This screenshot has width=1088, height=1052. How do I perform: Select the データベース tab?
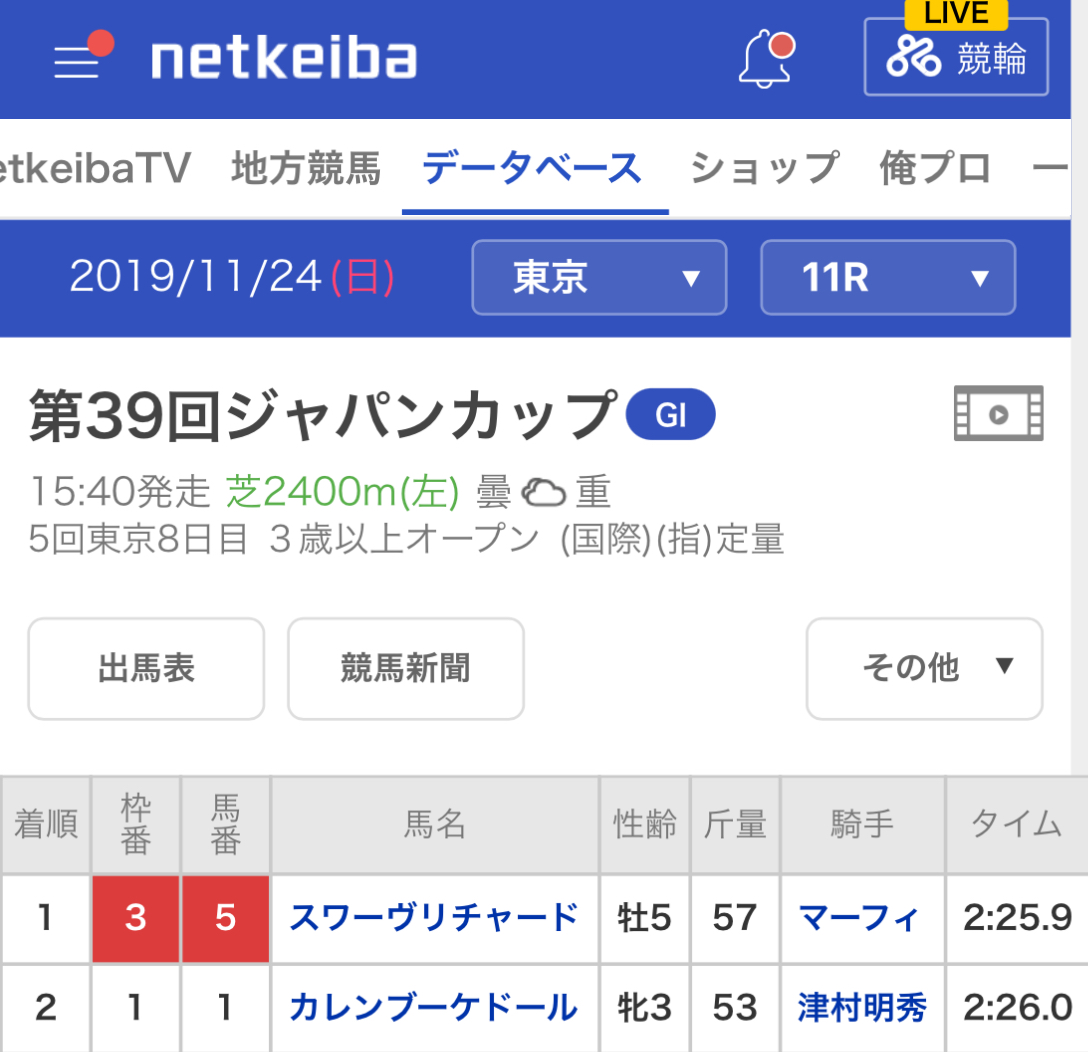point(533,169)
